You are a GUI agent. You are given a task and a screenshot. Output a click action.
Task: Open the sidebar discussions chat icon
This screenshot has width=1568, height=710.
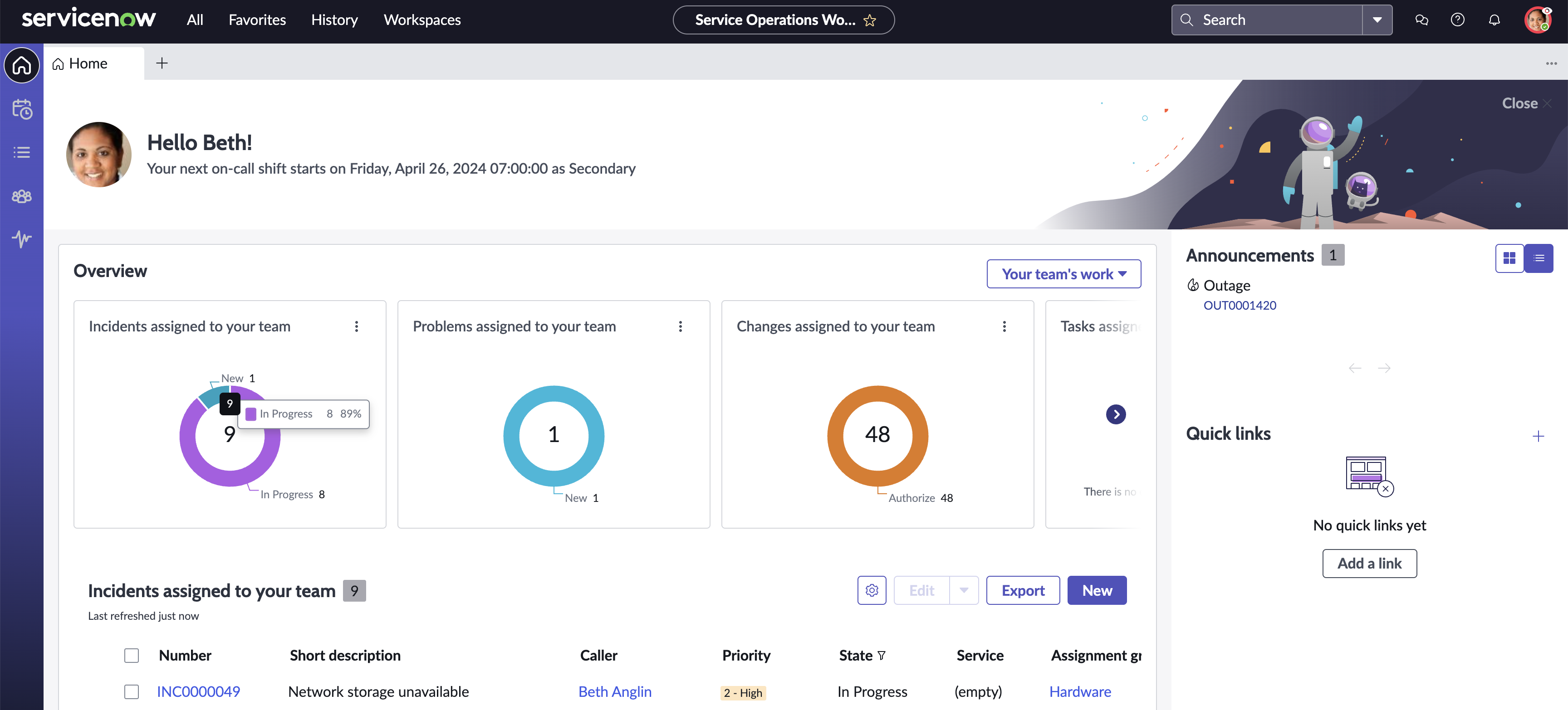[x=1421, y=20]
